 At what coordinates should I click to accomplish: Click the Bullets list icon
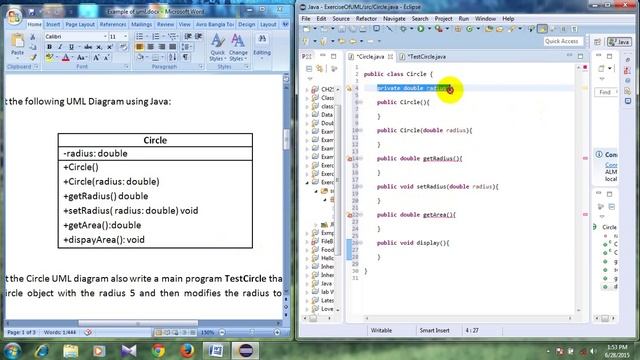(139, 37)
